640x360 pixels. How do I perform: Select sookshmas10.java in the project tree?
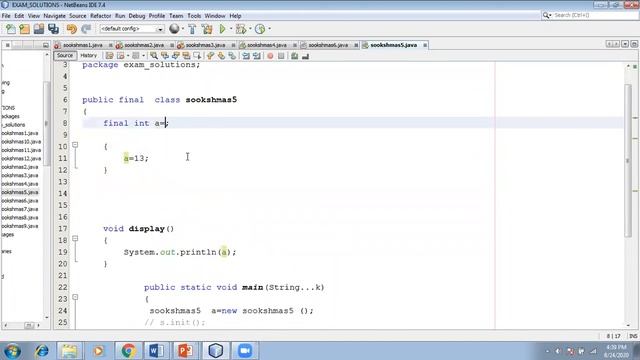(21, 142)
